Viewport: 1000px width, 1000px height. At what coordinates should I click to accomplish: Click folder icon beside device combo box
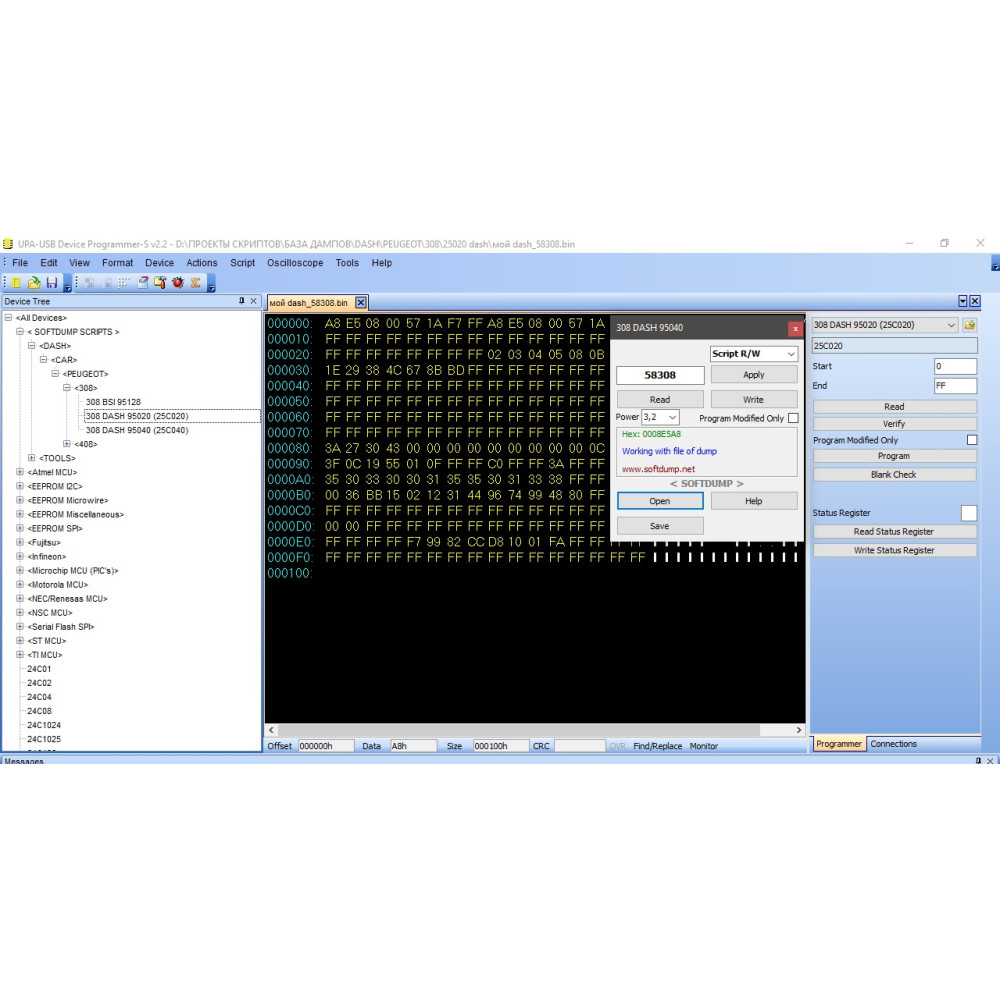pos(970,325)
